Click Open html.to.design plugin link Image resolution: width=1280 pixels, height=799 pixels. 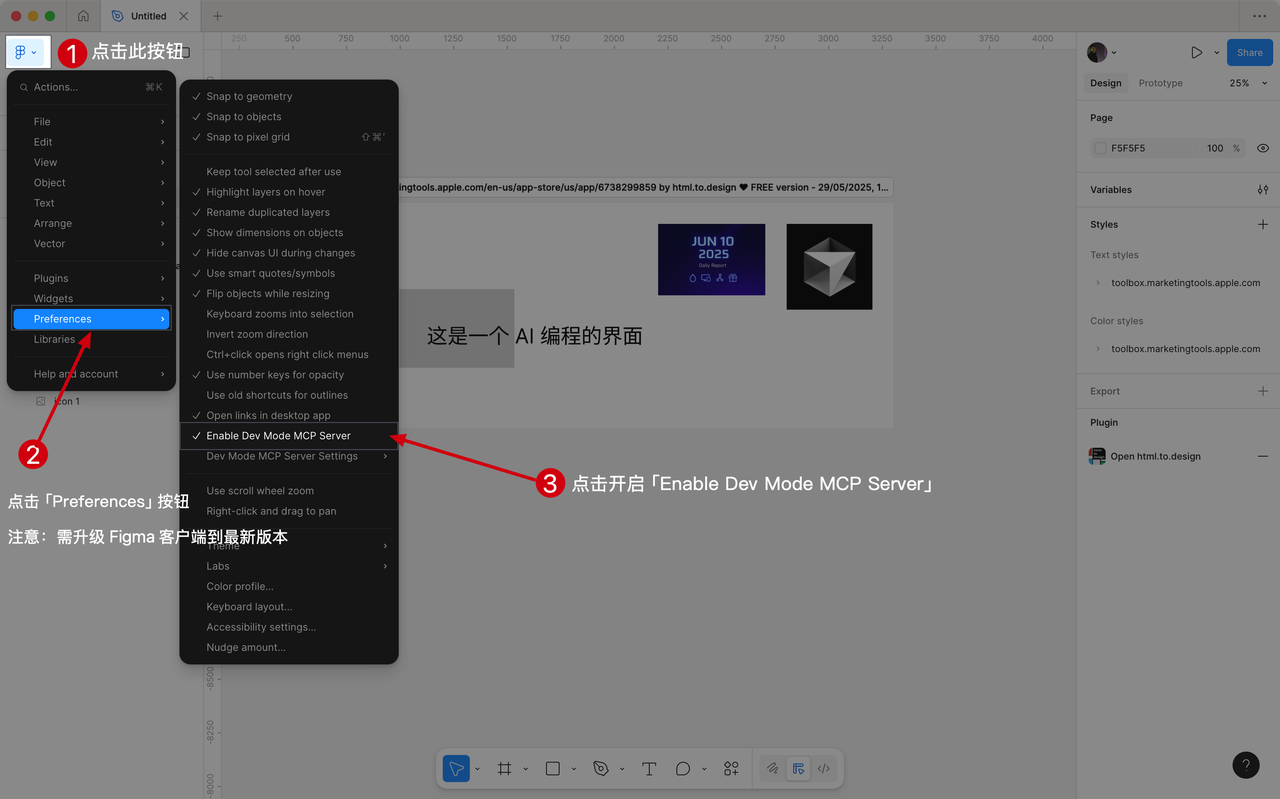click(x=1155, y=456)
